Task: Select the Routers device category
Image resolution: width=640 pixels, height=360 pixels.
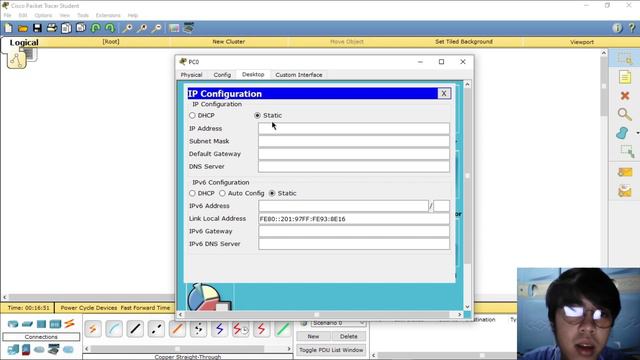Action: pos(13,324)
